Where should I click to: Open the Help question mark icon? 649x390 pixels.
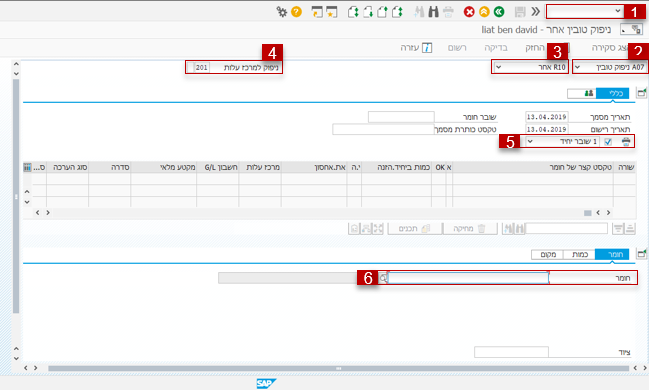point(296,12)
